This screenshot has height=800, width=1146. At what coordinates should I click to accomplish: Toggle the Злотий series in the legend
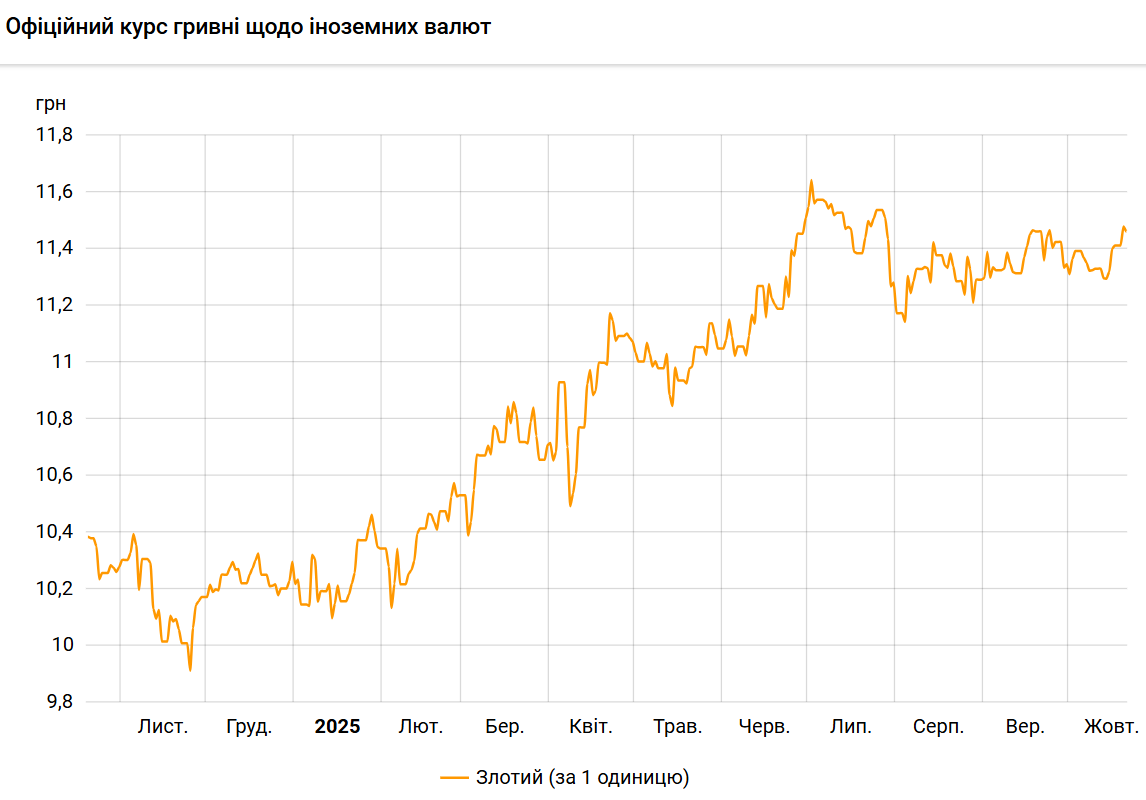tap(582, 777)
